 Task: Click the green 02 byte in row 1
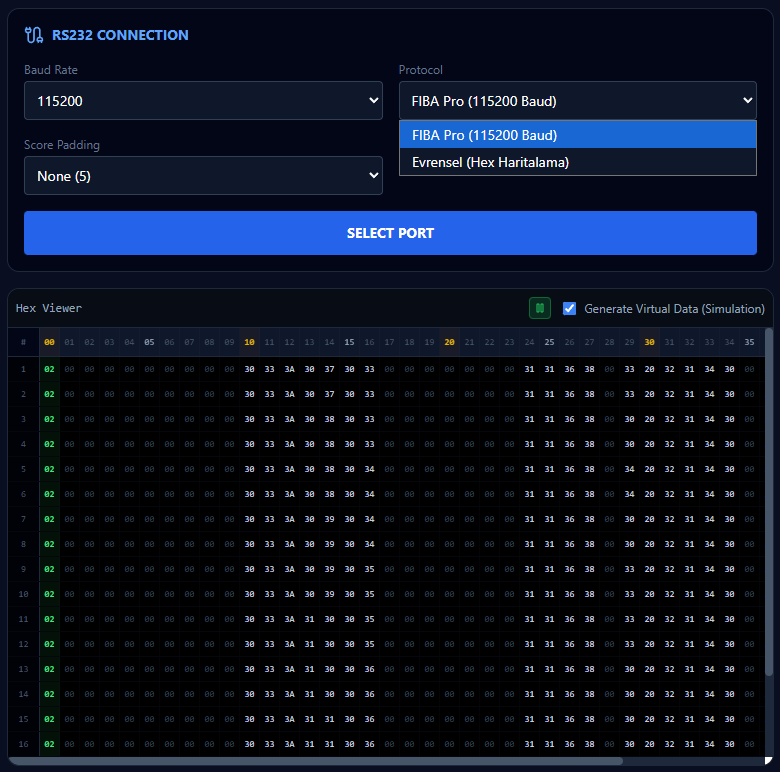coord(49,369)
